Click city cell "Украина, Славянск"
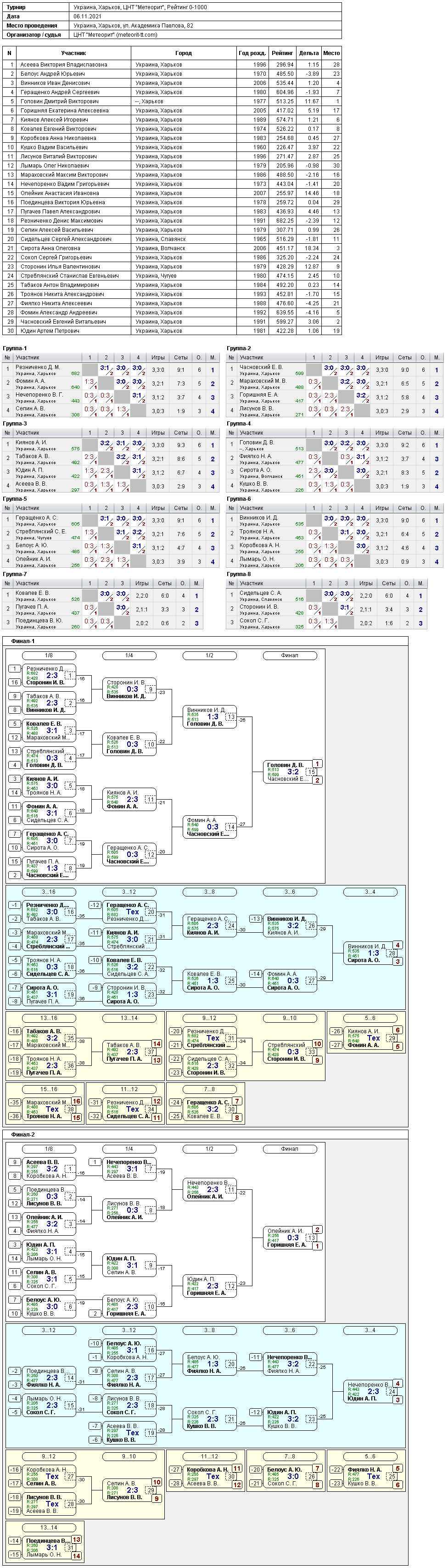 tap(183, 239)
